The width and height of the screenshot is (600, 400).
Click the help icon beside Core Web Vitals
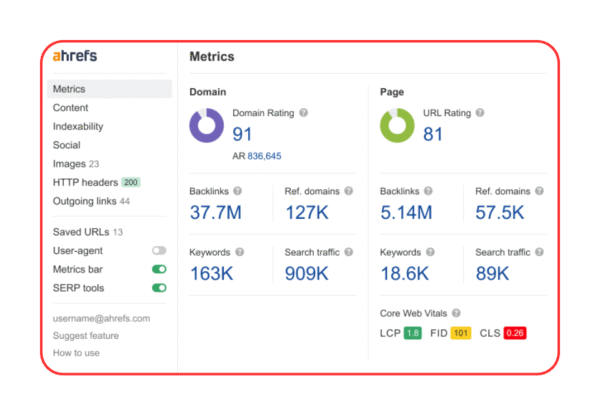457,313
